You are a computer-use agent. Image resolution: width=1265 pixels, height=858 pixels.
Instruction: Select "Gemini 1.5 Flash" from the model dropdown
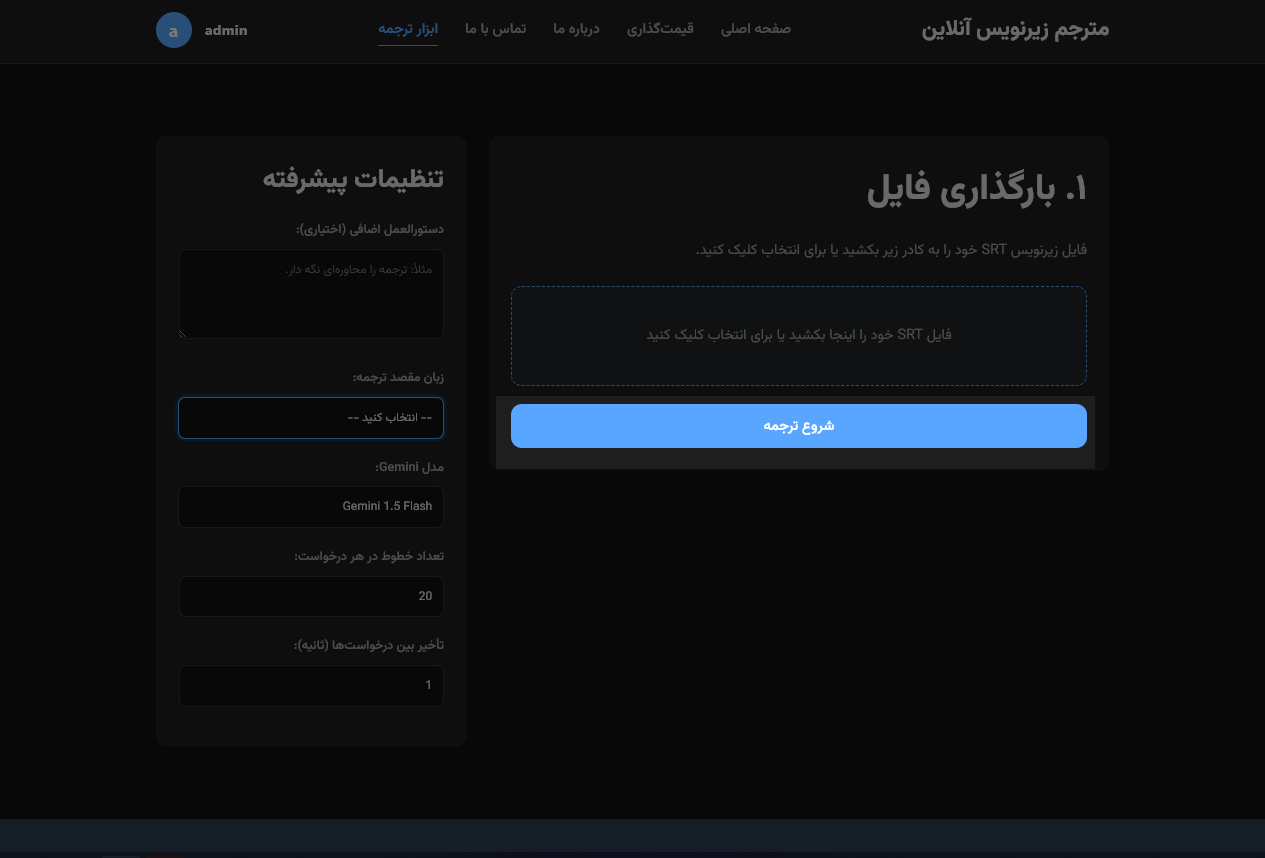coord(311,507)
